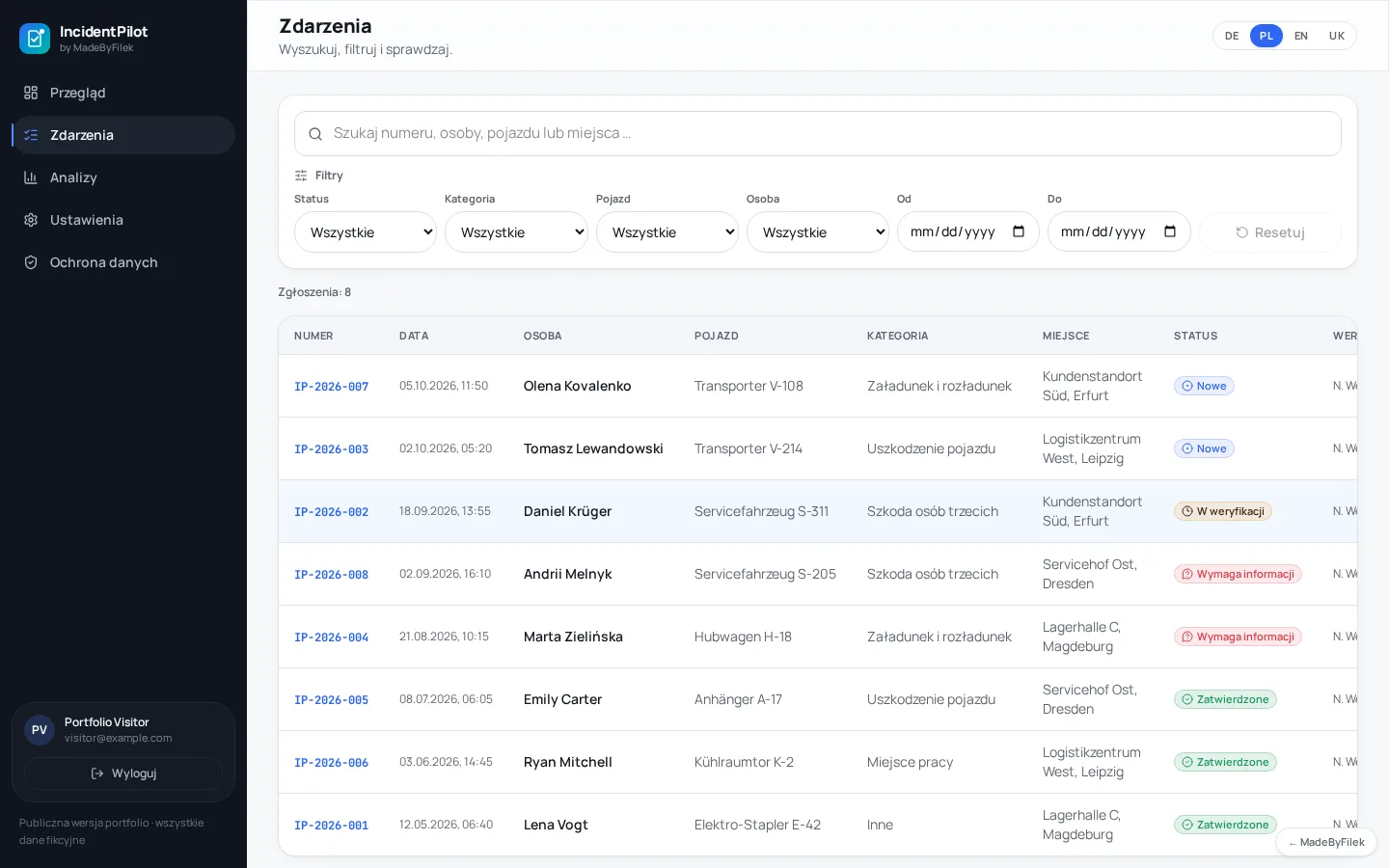Click Wymaga informacji badge for IP-2026-008
The width and height of the screenshot is (1389, 868).
(1238, 574)
